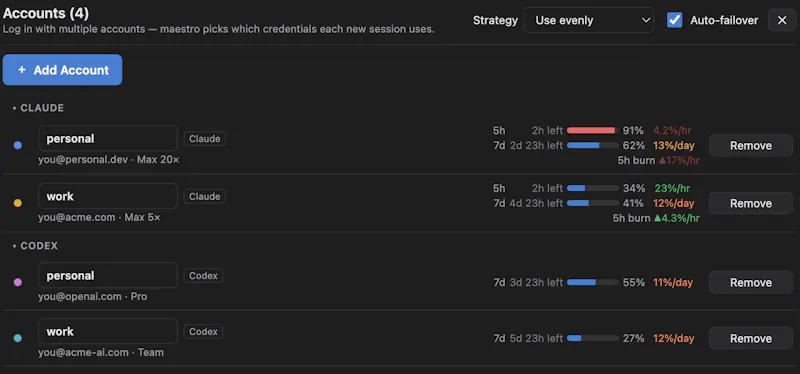This screenshot has height=374, width=800.
Task: Edit the Claude work account name field
Action: pyautogui.click(x=108, y=196)
